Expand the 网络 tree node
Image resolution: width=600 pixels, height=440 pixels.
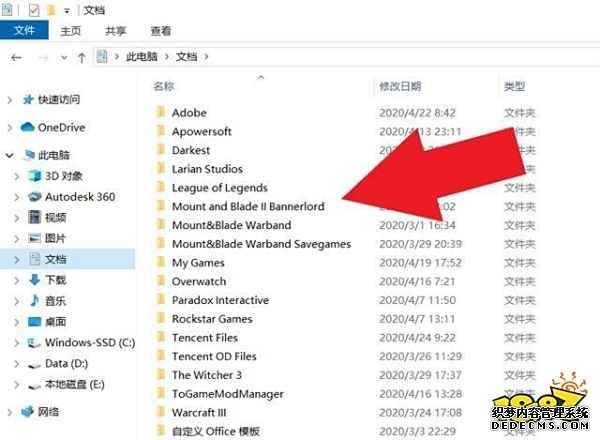pyautogui.click(x=10, y=412)
